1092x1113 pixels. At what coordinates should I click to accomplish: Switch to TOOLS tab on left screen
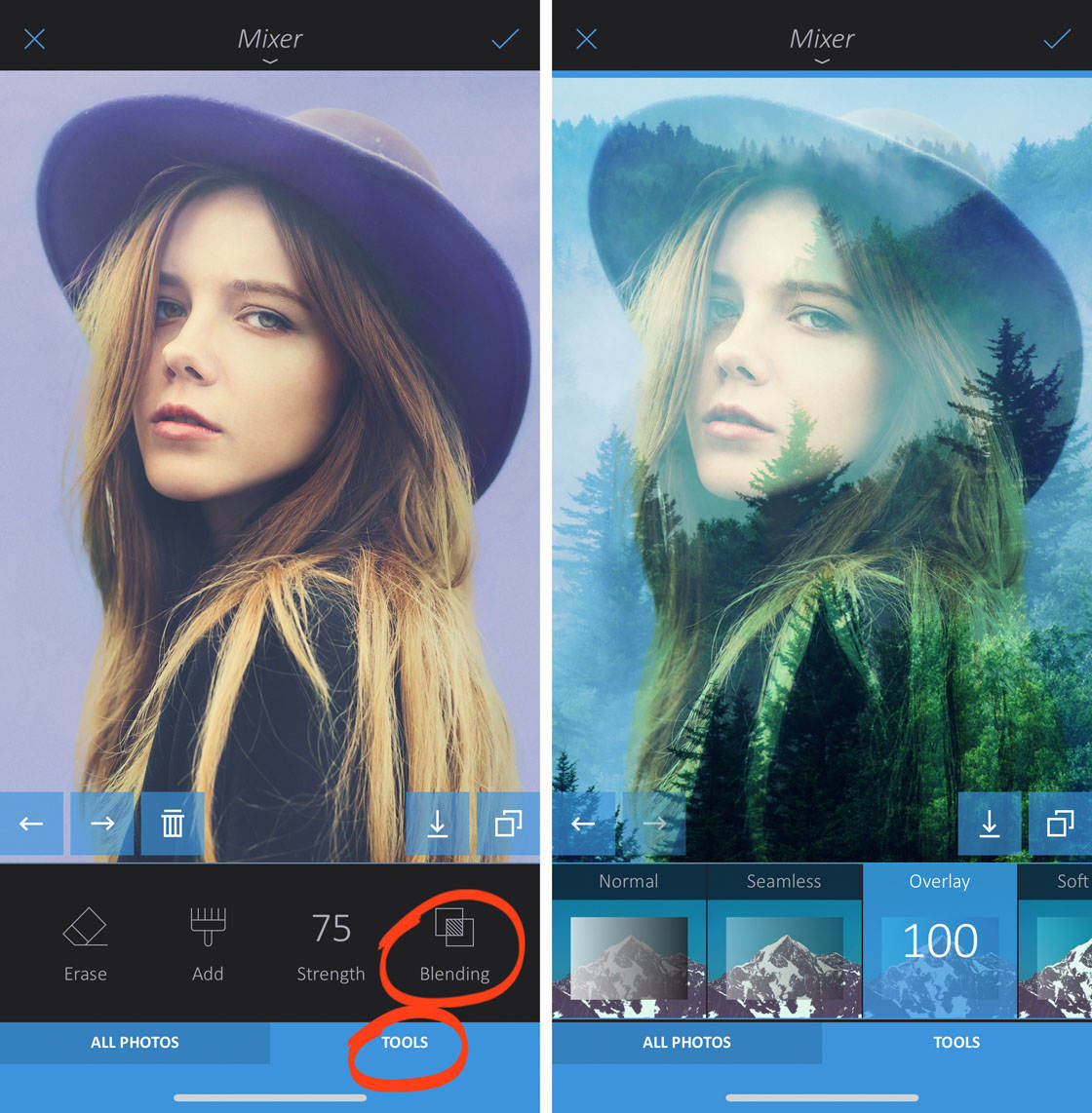405,1042
